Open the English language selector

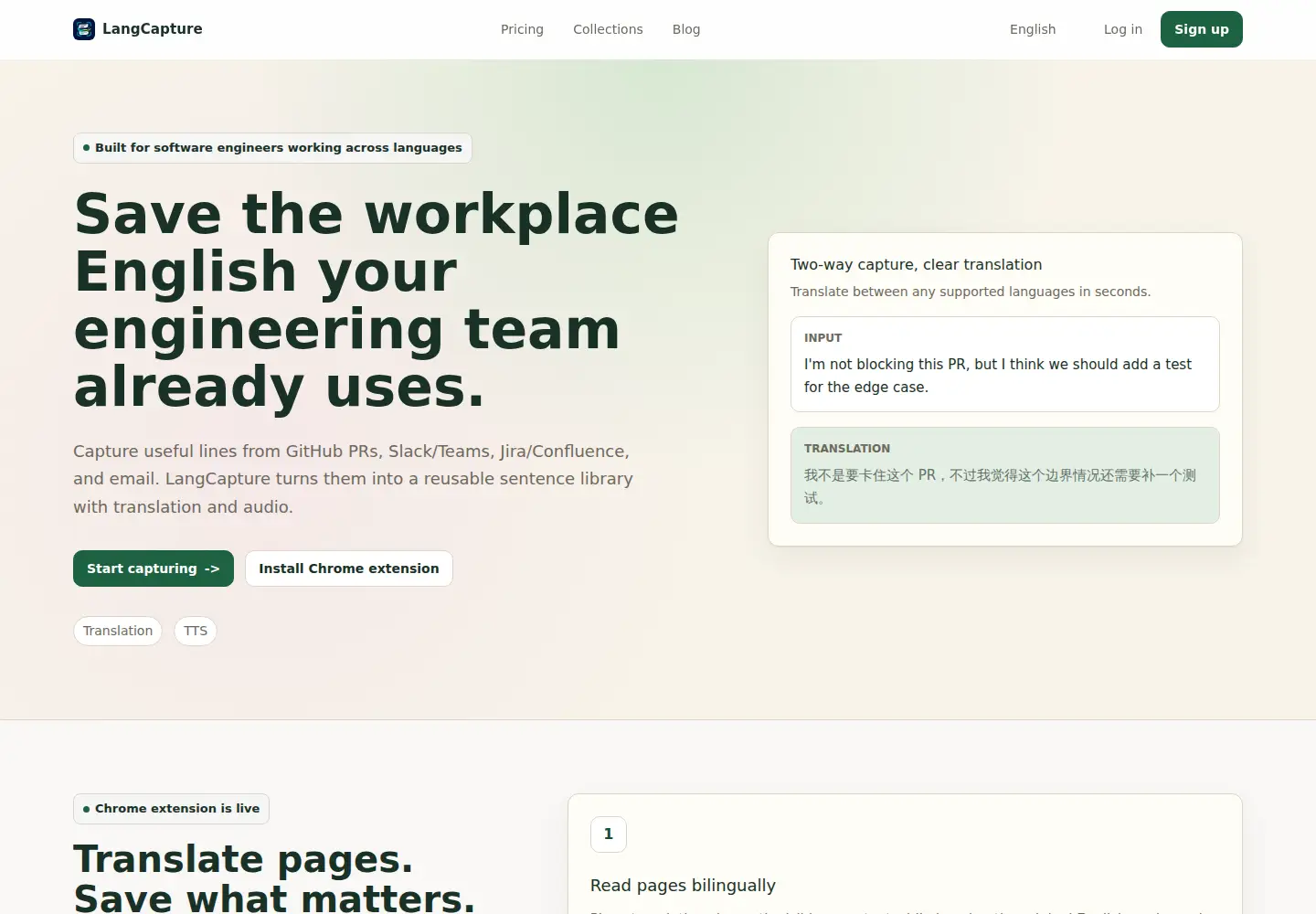tap(1033, 29)
